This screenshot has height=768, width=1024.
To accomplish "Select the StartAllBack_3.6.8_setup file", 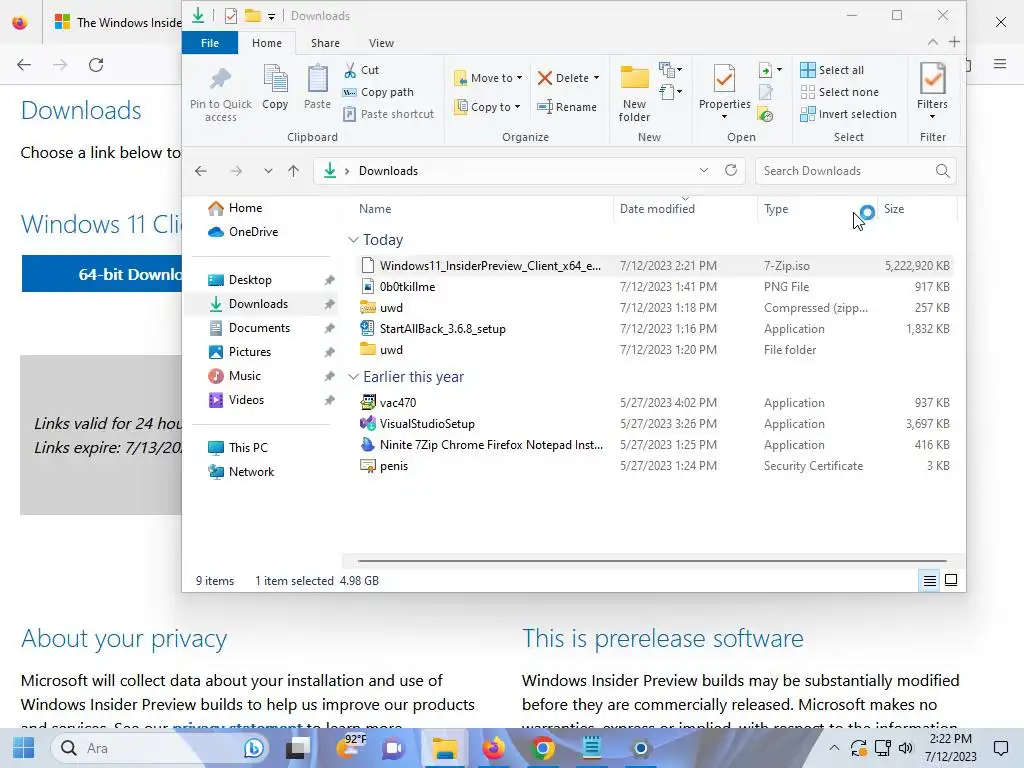I will (x=443, y=328).
